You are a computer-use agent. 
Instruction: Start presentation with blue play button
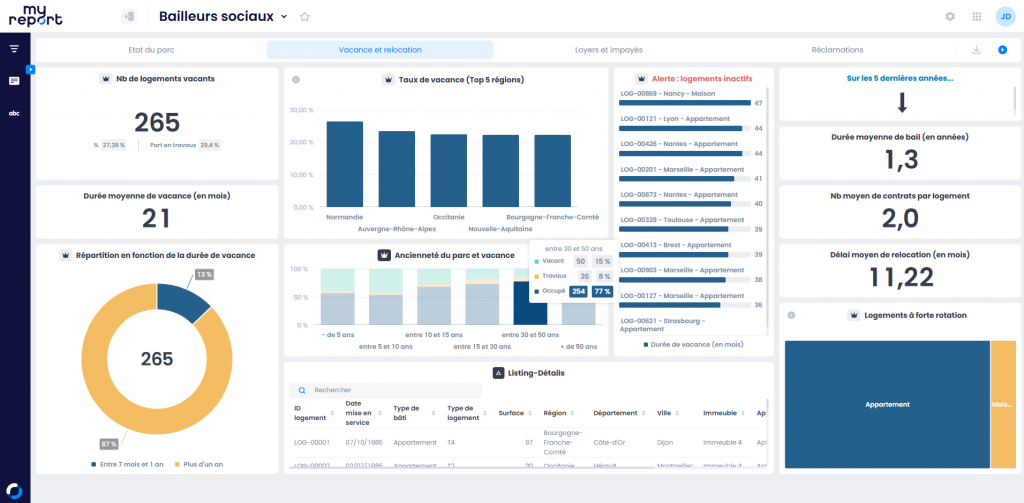click(x=1002, y=50)
